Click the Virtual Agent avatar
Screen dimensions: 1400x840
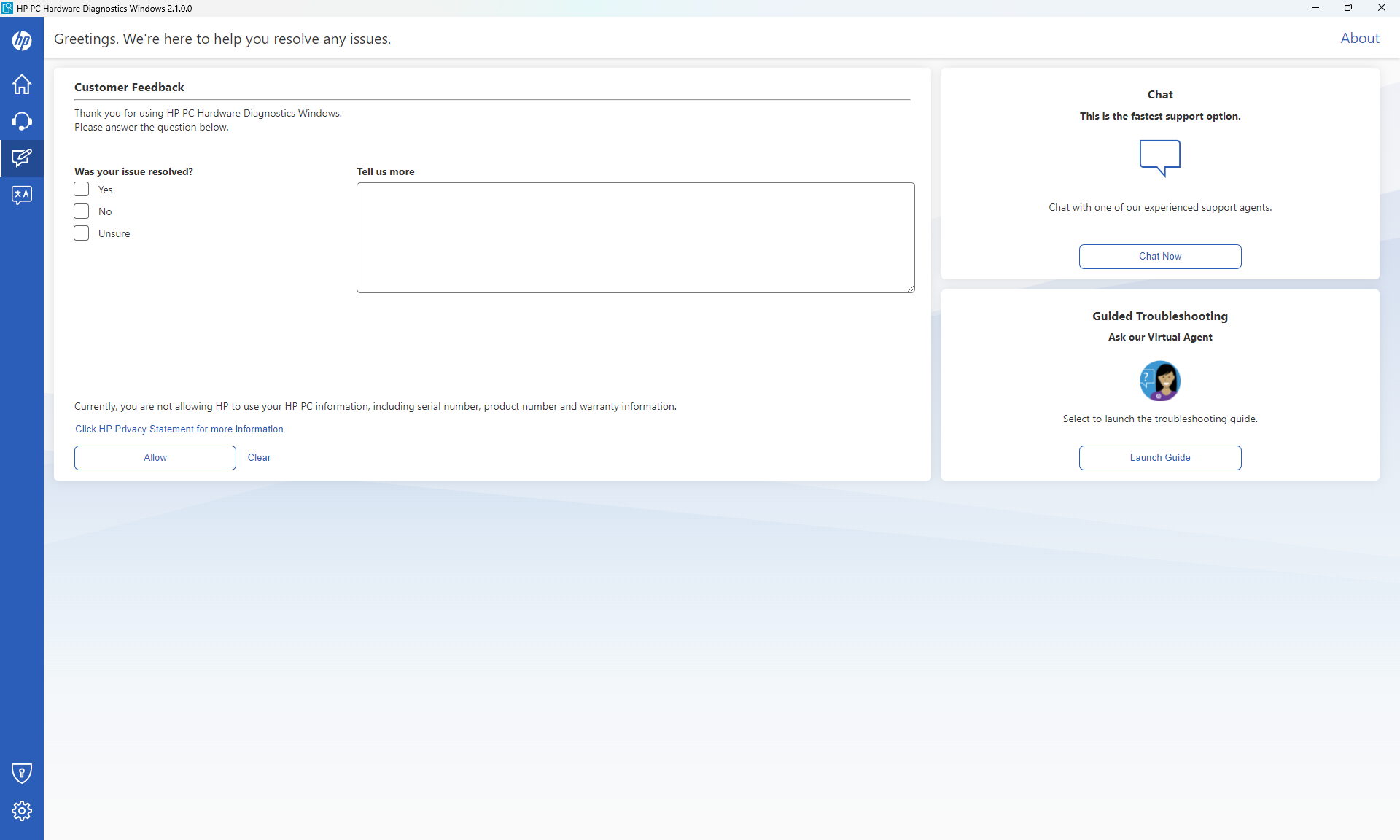1160,381
